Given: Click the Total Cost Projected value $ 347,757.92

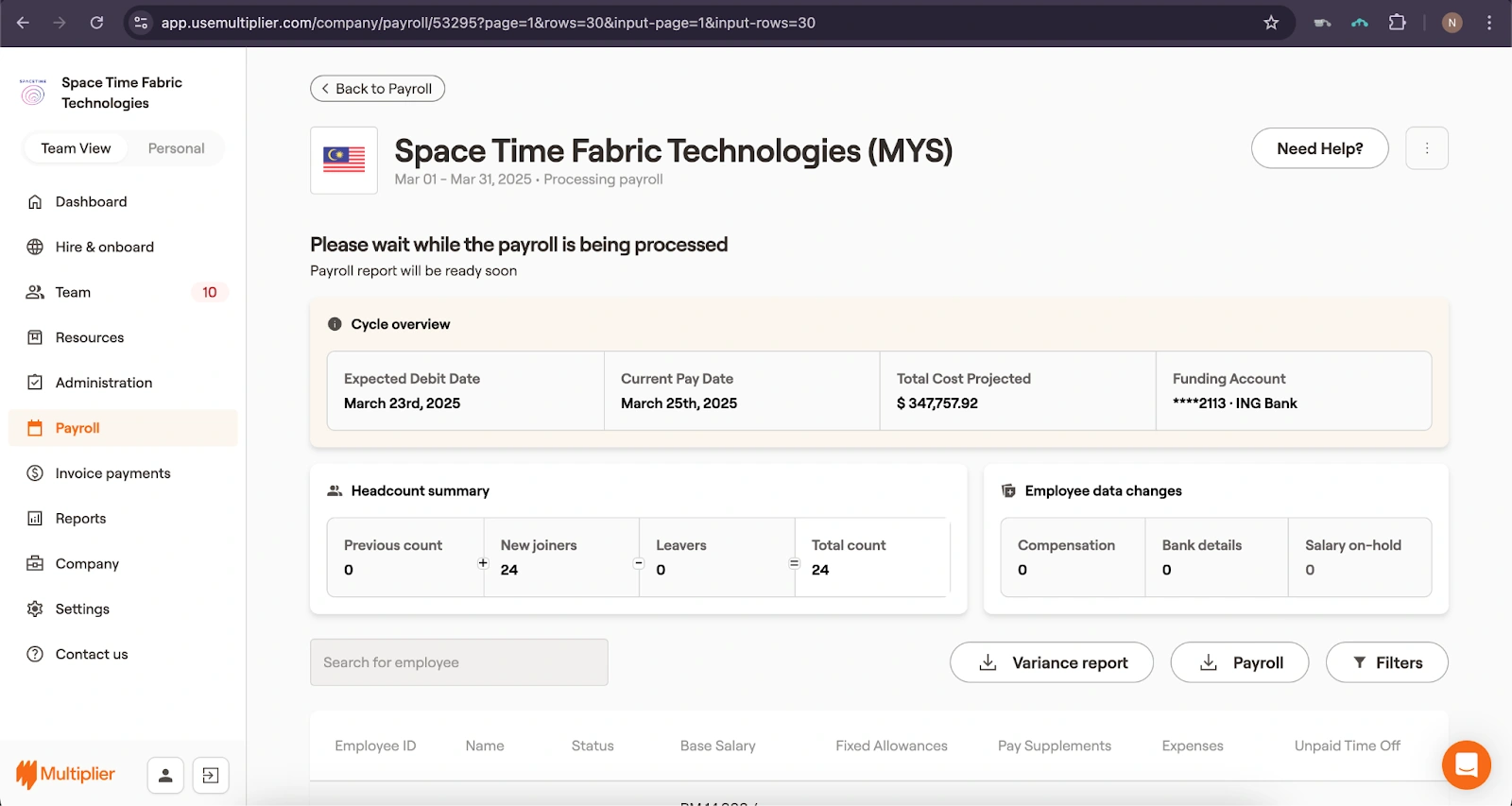Looking at the screenshot, I should coord(937,403).
